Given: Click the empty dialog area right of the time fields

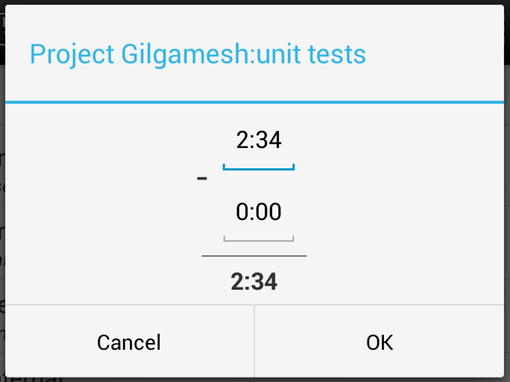Looking at the screenshot, I should click(400, 200).
